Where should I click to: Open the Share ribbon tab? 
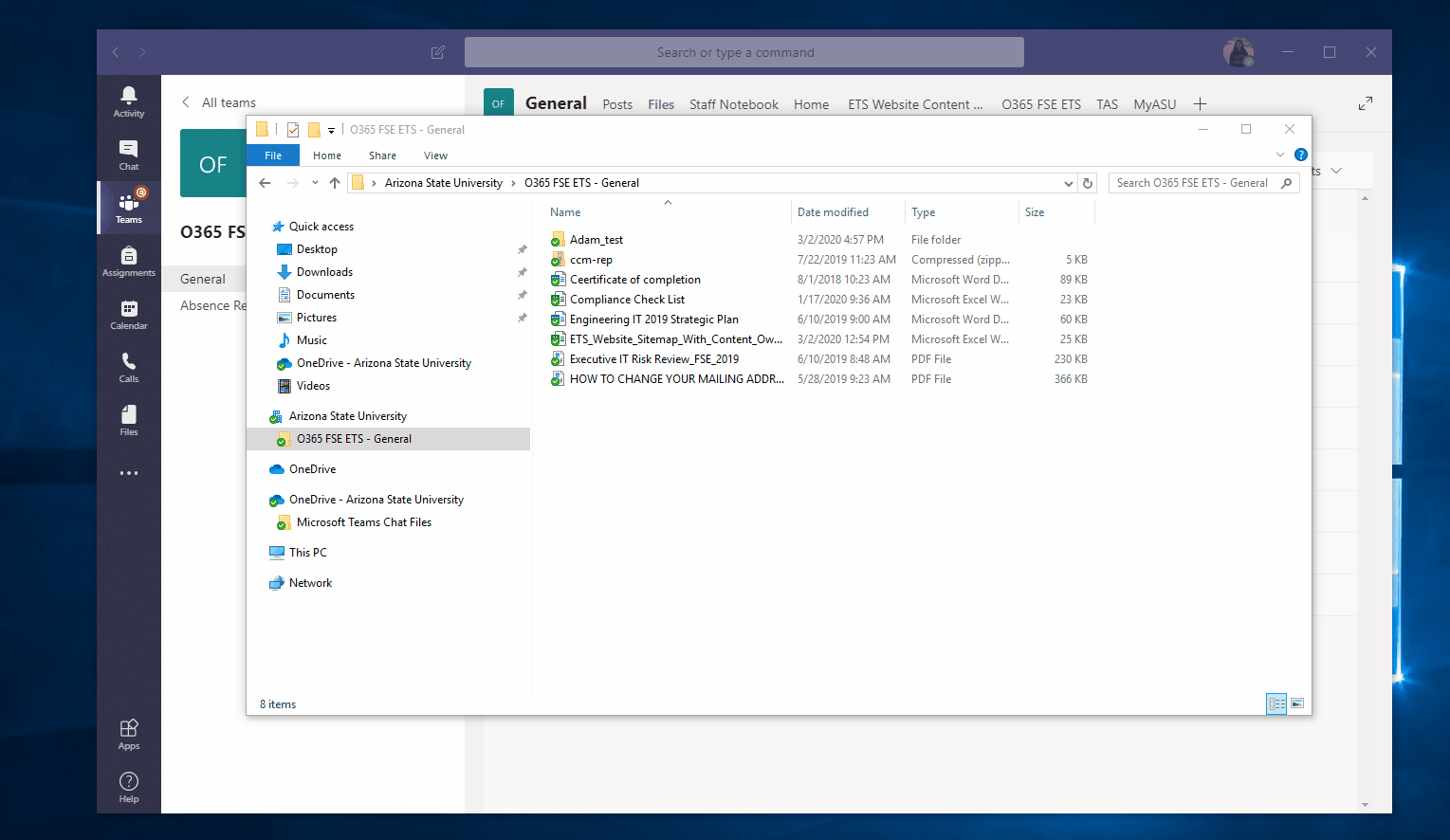(x=382, y=155)
